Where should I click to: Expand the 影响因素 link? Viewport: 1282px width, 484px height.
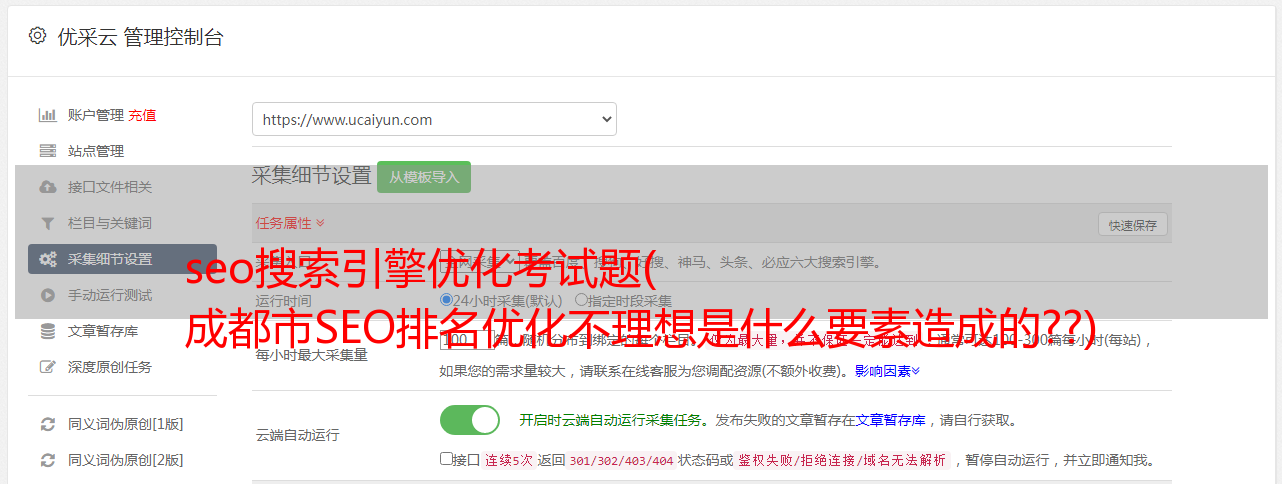click(x=887, y=371)
